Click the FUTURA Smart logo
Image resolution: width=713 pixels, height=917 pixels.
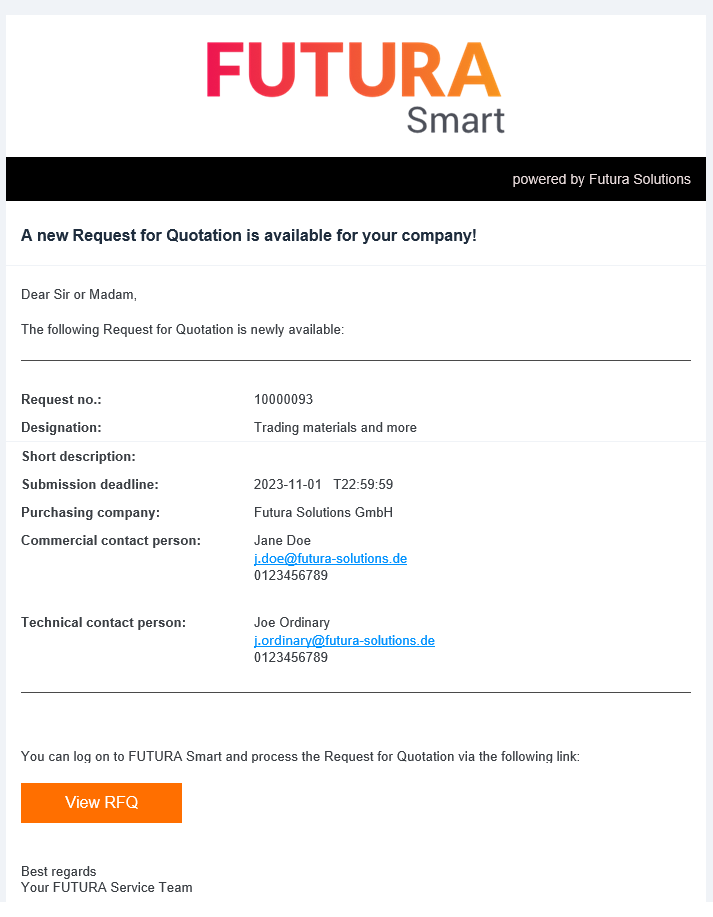coord(355,87)
